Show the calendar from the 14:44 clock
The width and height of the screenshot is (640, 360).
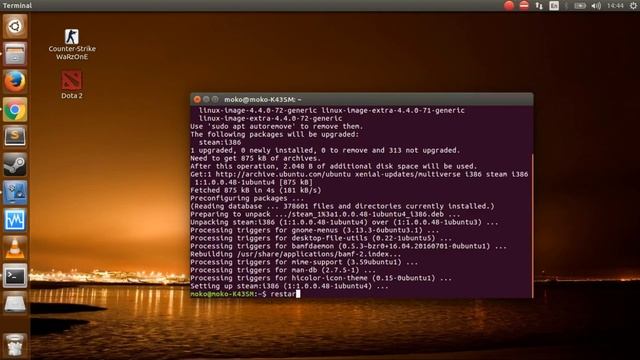coord(615,5)
